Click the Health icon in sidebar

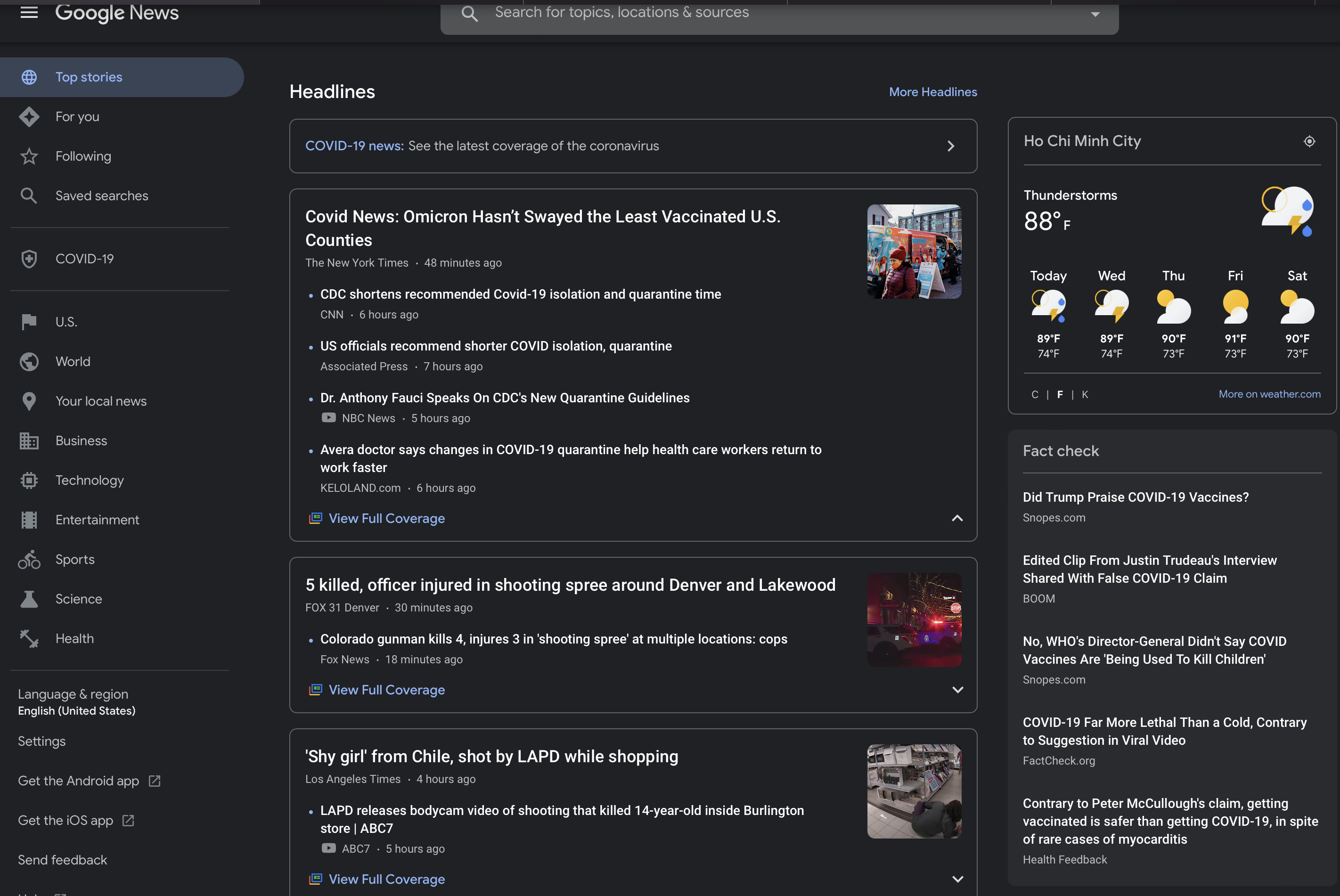29,638
